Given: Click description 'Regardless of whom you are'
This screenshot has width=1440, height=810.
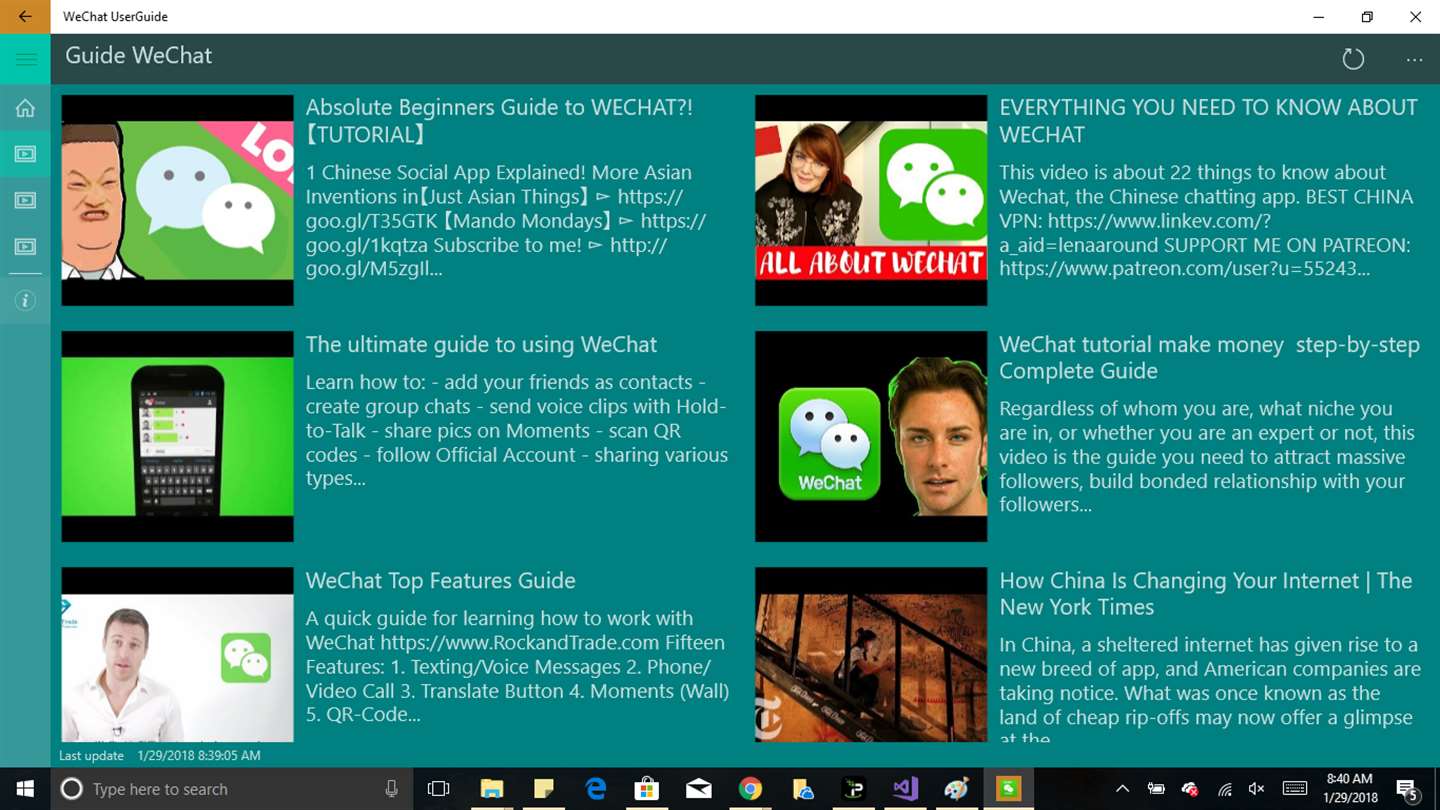Looking at the screenshot, I should pos(1207,456).
